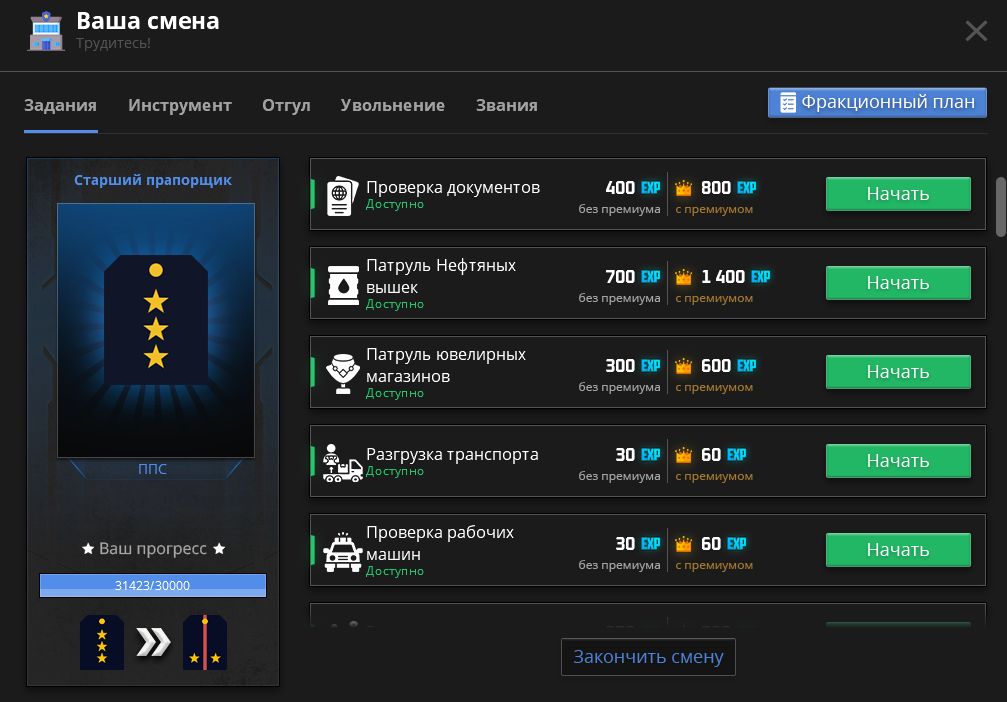The width and height of the screenshot is (1007, 702).
Task: Start the Проверка документов task
Action: (x=897, y=194)
